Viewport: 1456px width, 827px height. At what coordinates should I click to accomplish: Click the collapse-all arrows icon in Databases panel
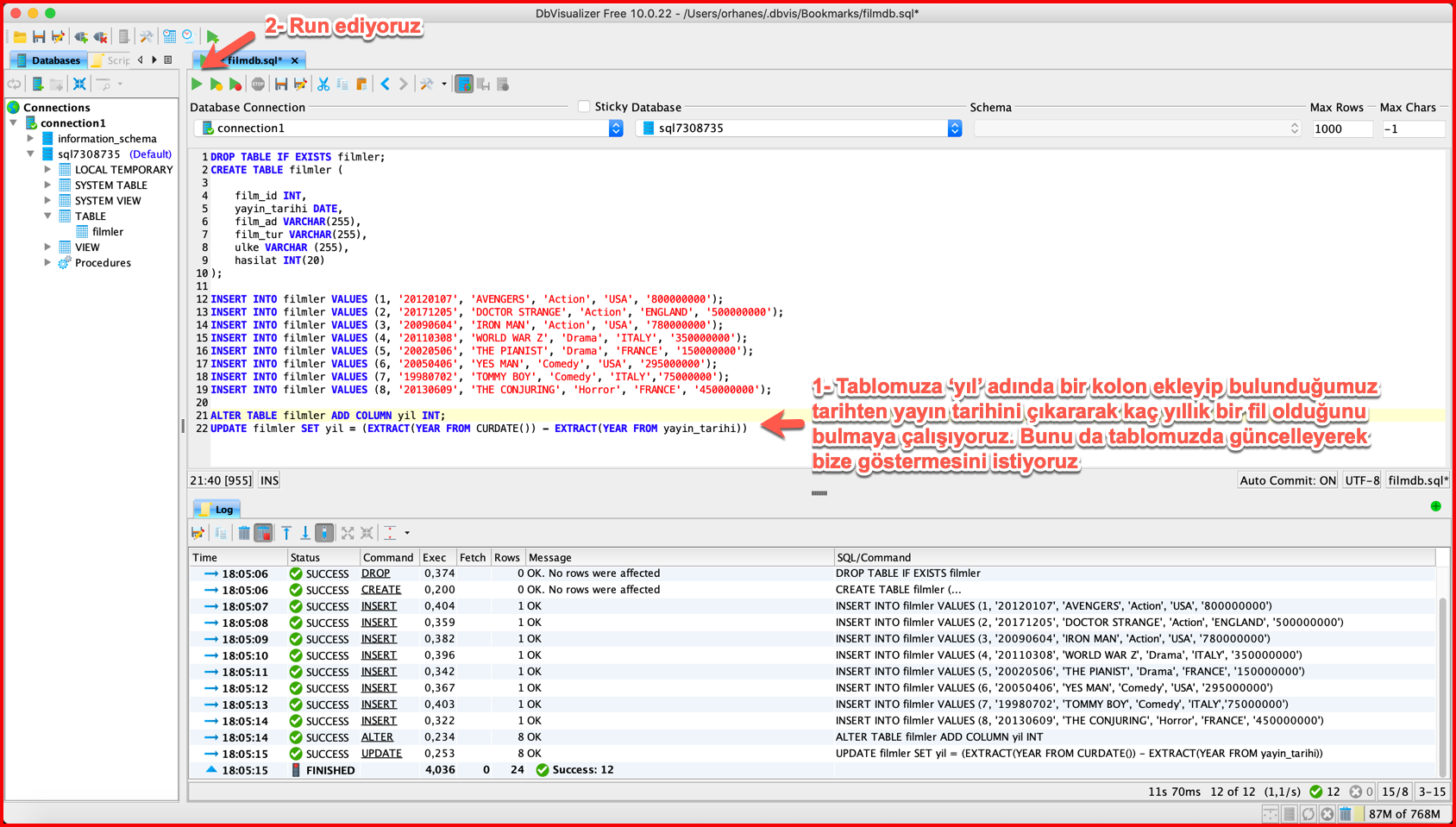(79, 85)
